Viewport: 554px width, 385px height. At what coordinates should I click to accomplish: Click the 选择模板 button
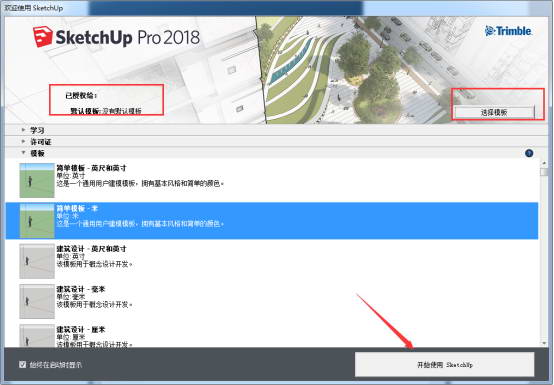(x=494, y=112)
